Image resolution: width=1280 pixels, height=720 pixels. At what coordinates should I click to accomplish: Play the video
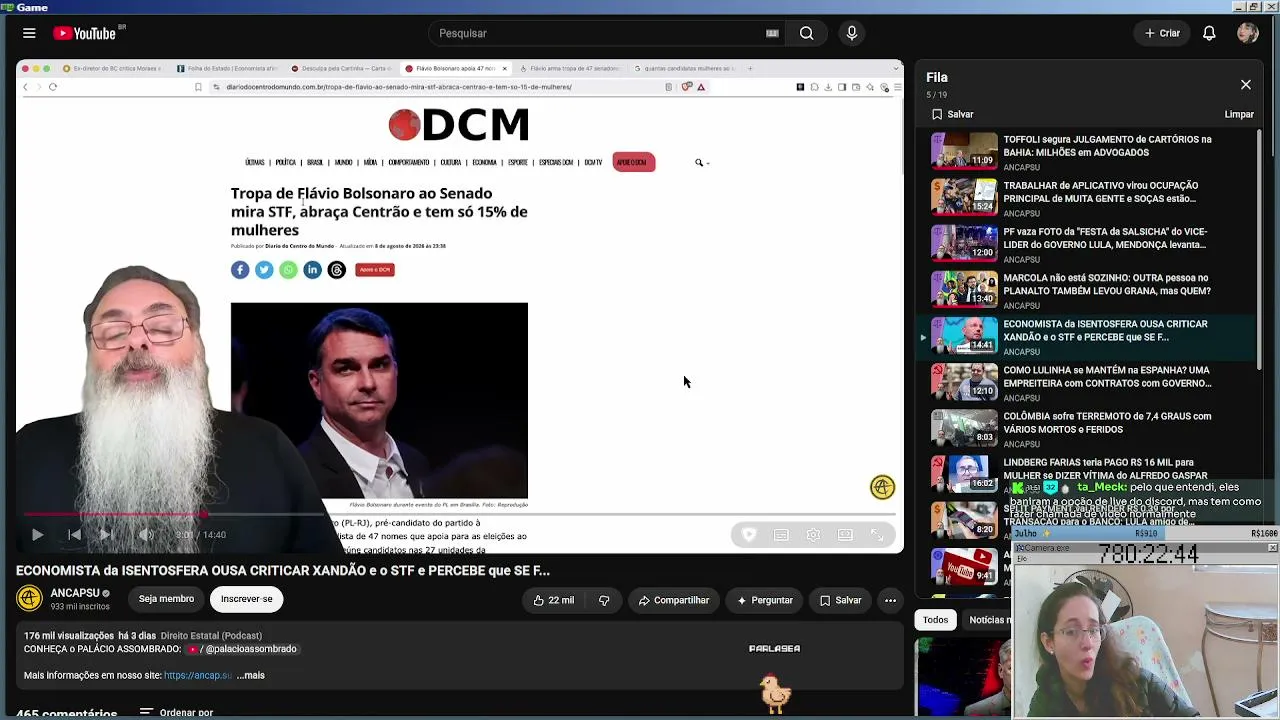click(x=37, y=535)
